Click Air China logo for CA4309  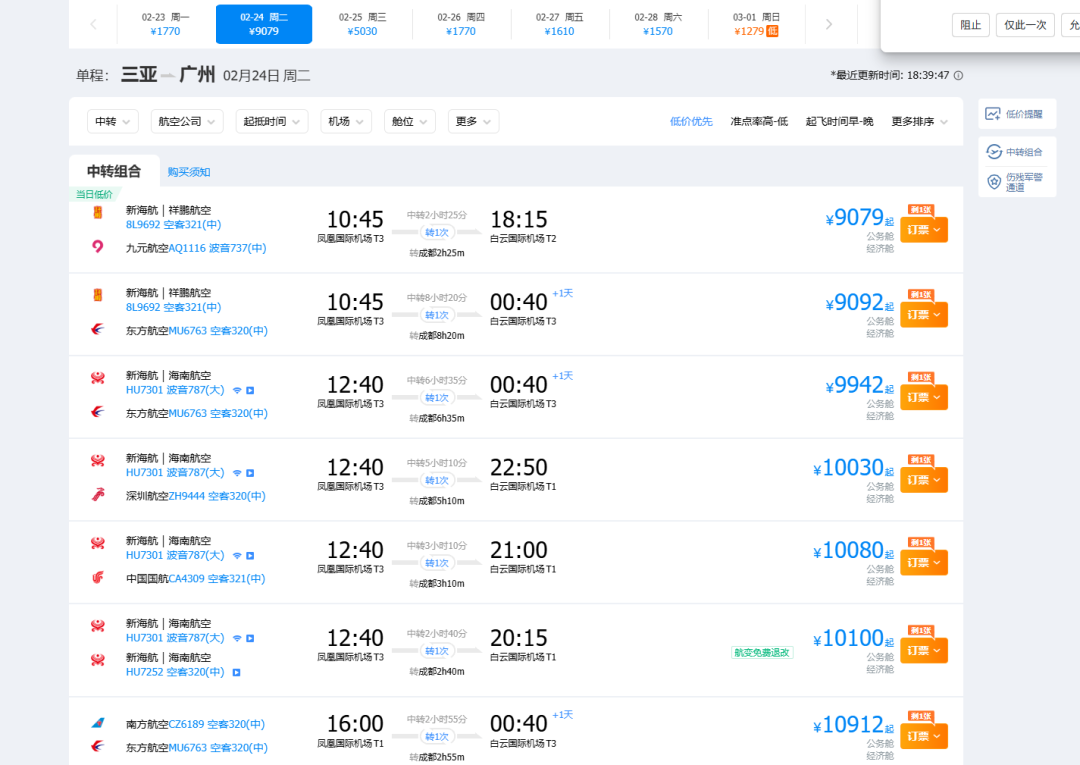98,577
